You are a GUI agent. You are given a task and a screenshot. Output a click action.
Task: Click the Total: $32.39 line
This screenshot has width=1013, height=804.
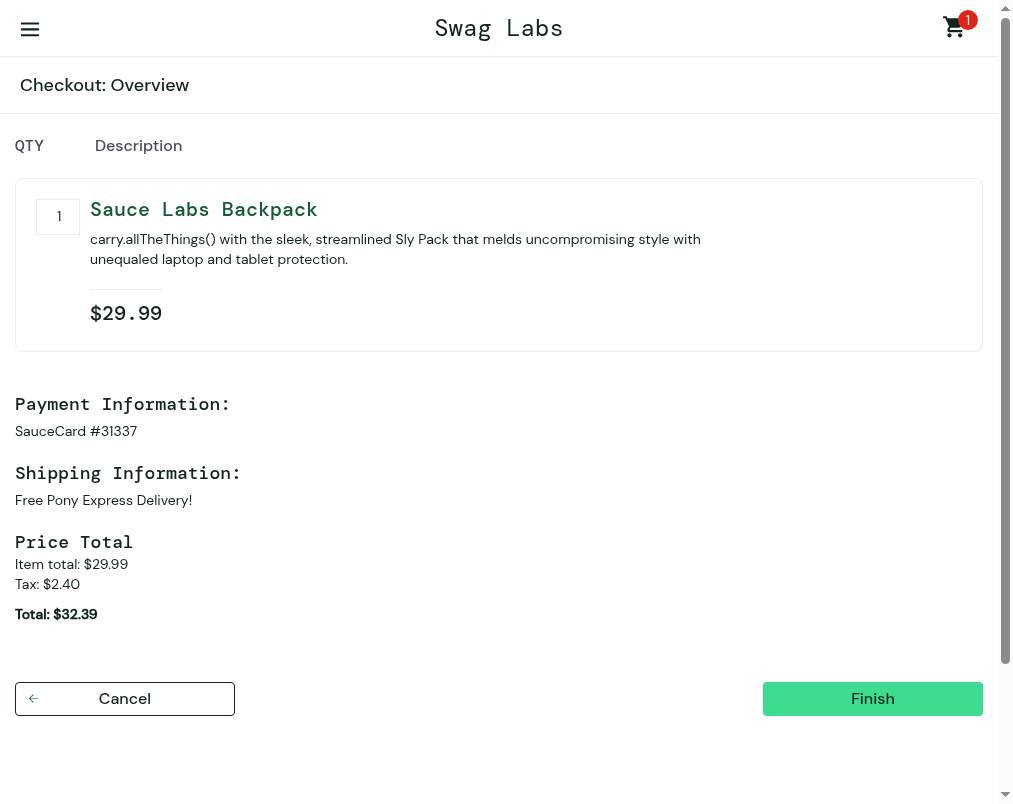pos(56,615)
